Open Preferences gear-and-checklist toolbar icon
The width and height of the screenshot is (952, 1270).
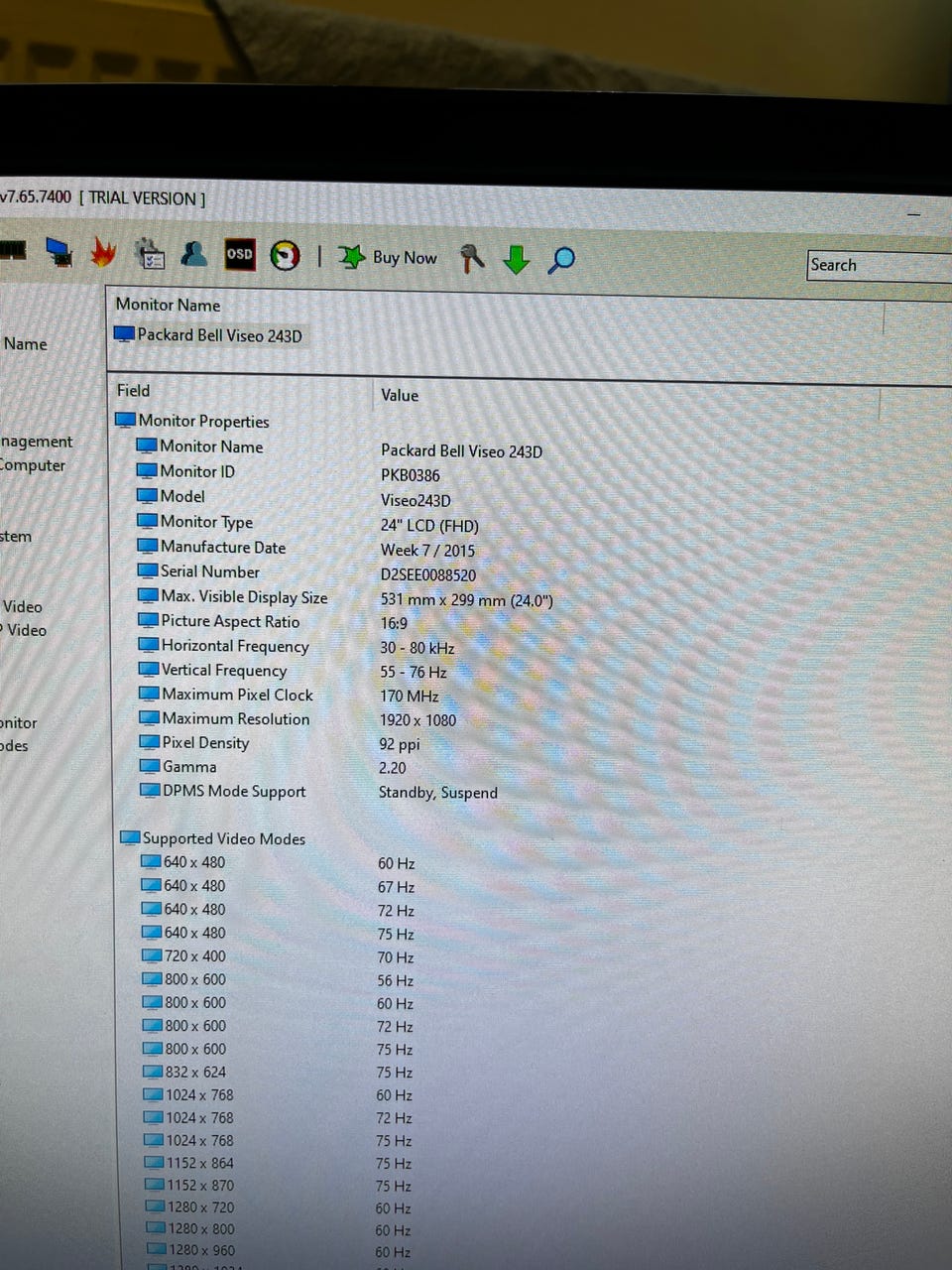click(x=149, y=253)
